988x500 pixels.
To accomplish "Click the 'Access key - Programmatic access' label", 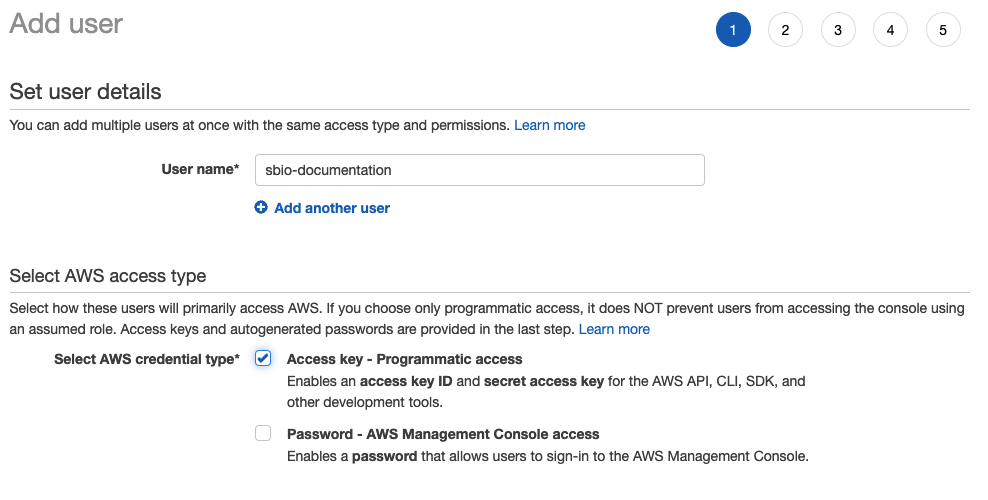I will tap(404, 359).
